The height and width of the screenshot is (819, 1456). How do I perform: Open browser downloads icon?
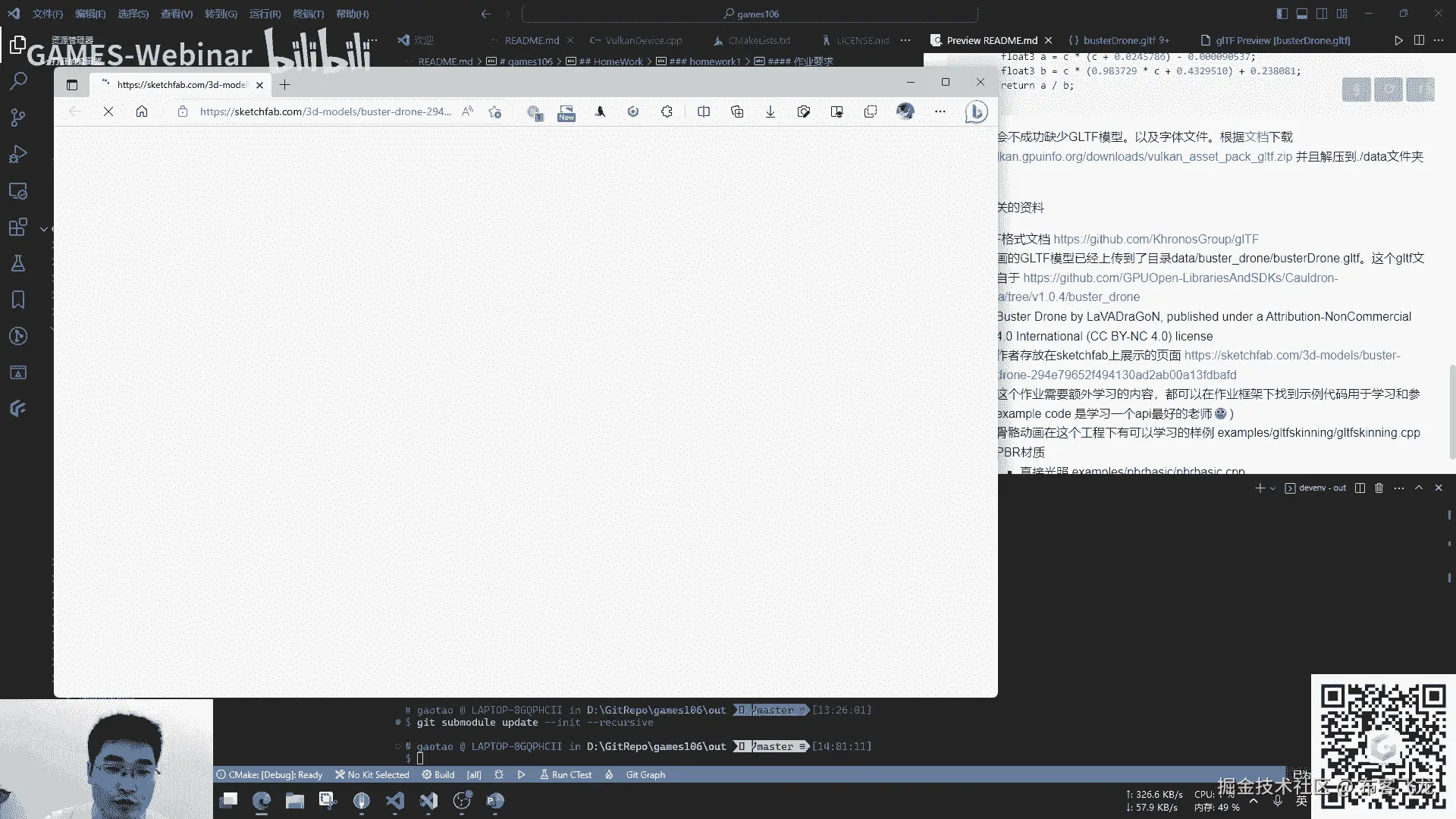[770, 111]
